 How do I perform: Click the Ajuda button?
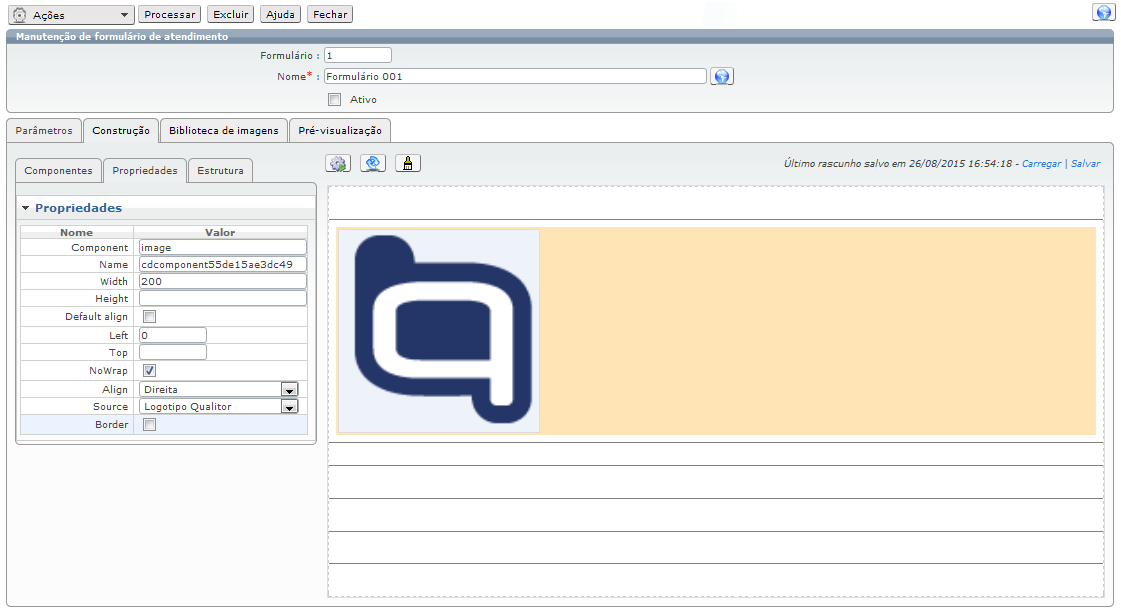coord(280,14)
